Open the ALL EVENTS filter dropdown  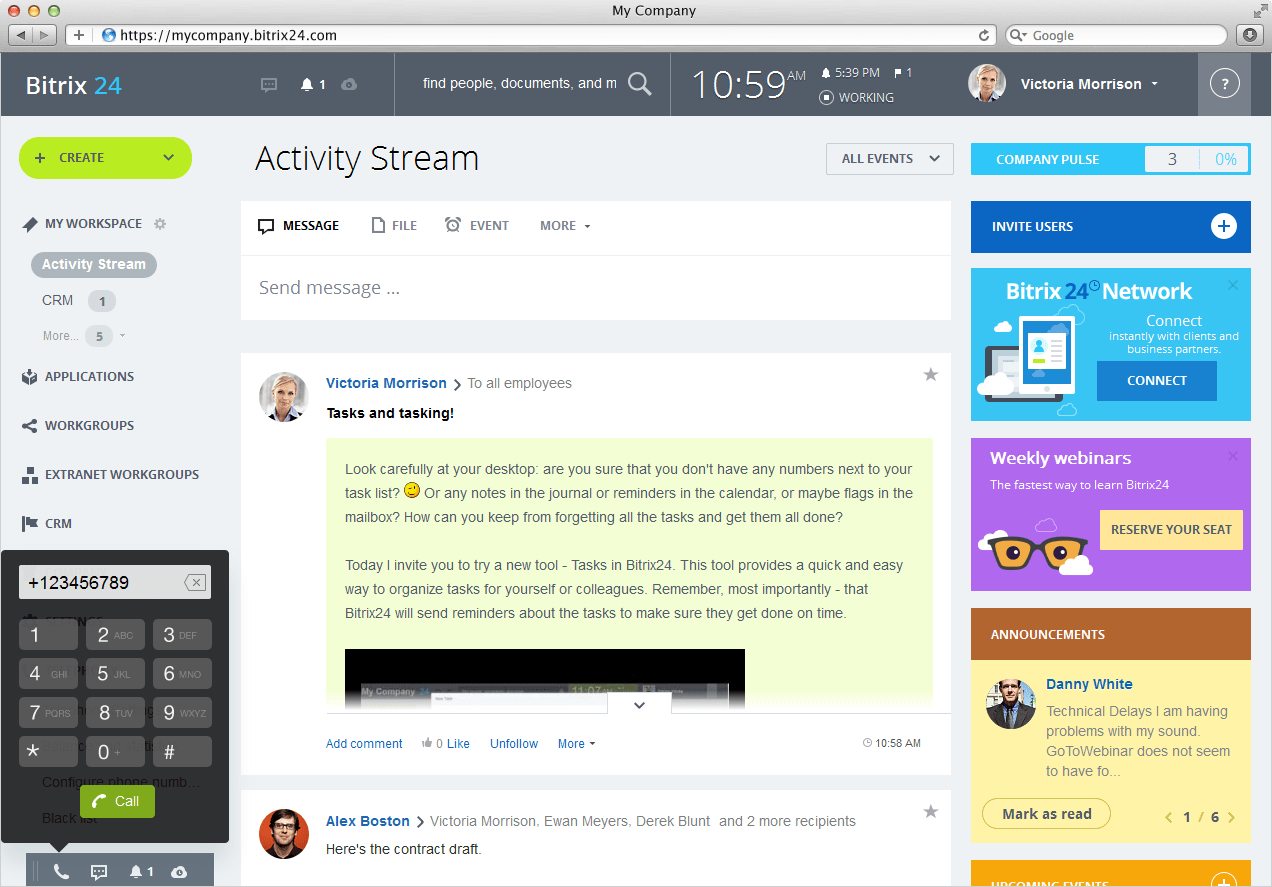pos(890,159)
